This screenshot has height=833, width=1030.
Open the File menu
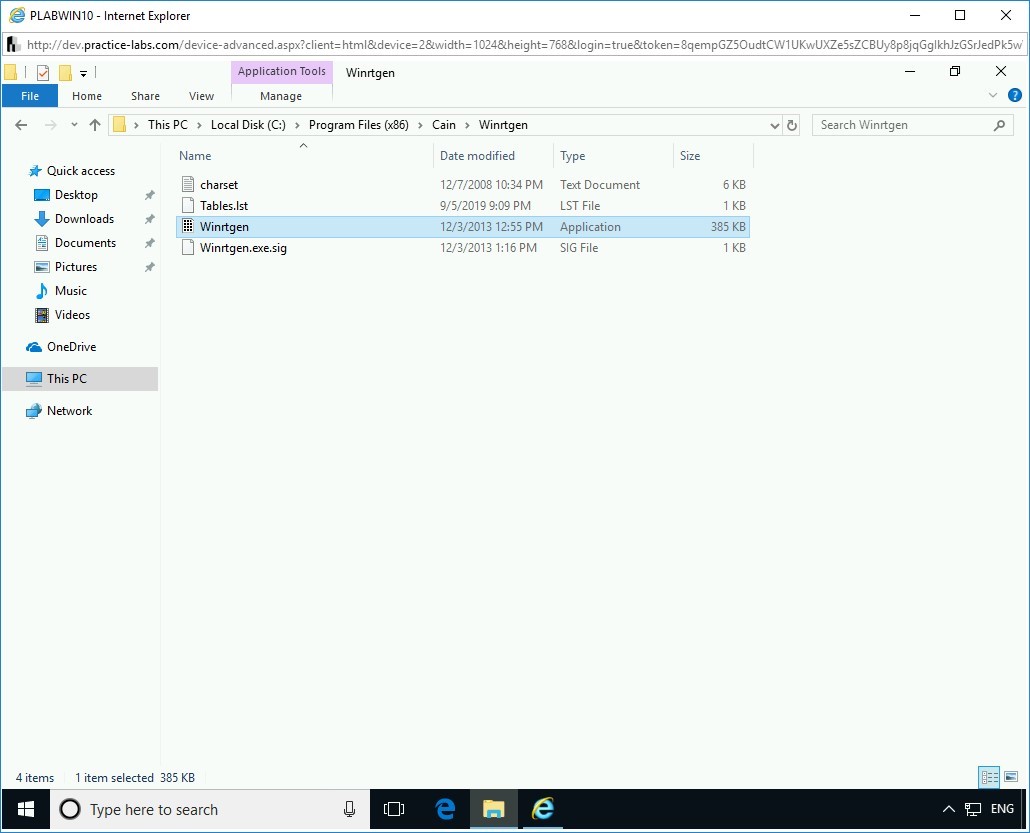click(x=30, y=96)
